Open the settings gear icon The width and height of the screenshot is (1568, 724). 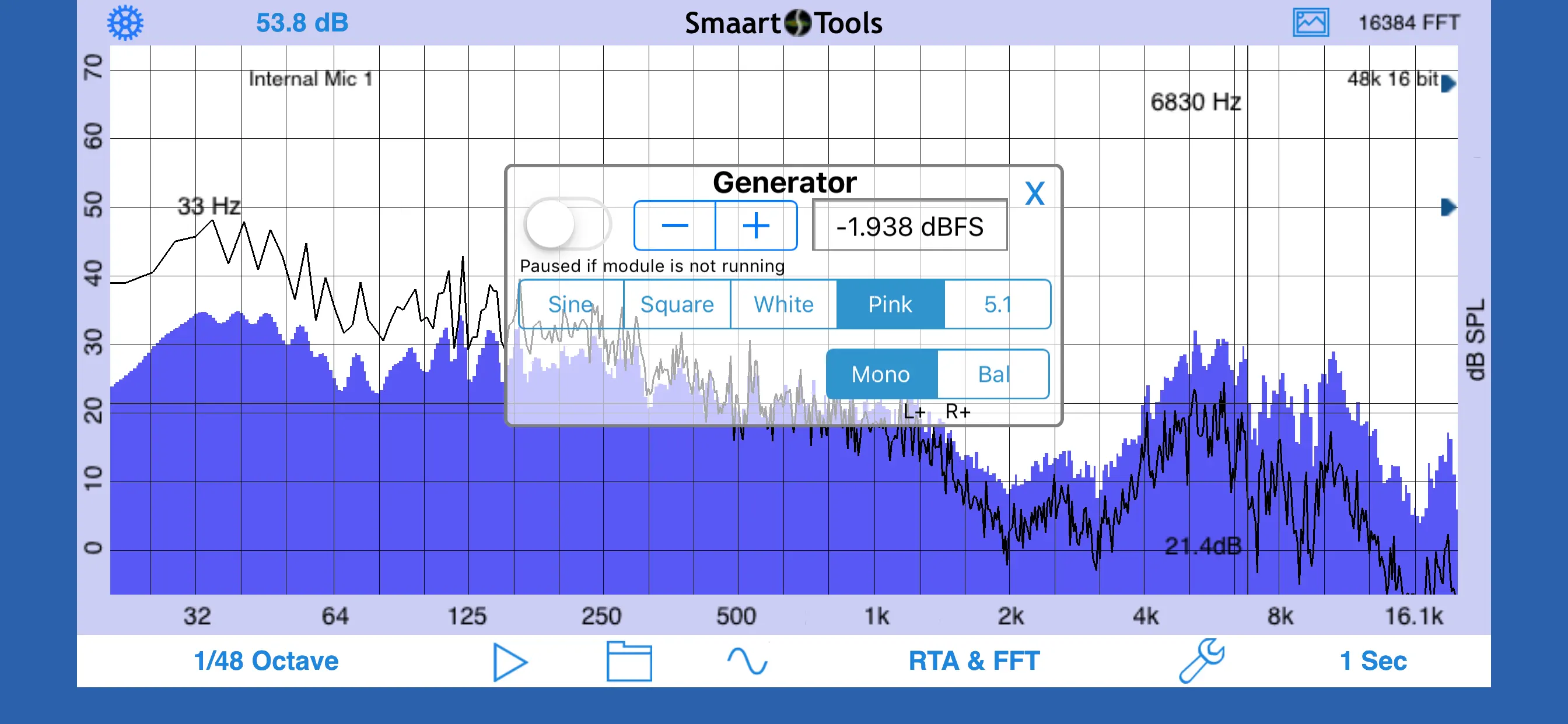[125, 23]
